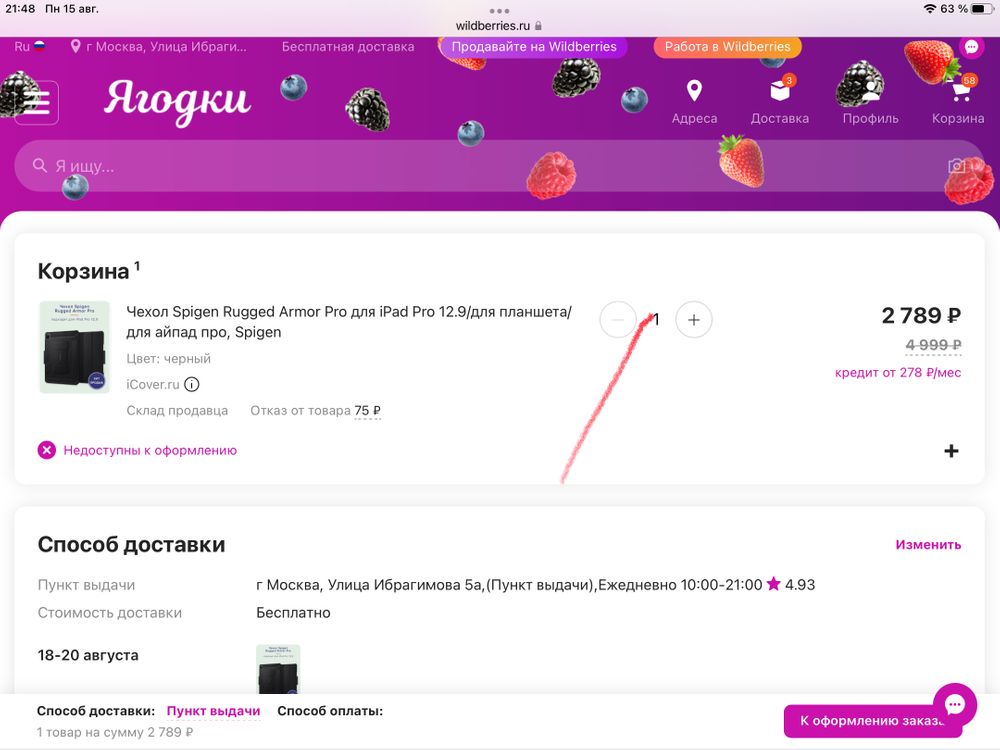Click Цвет: черный text
Image resolution: width=1000 pixels, height=750 pixels.
coord(168,358)
